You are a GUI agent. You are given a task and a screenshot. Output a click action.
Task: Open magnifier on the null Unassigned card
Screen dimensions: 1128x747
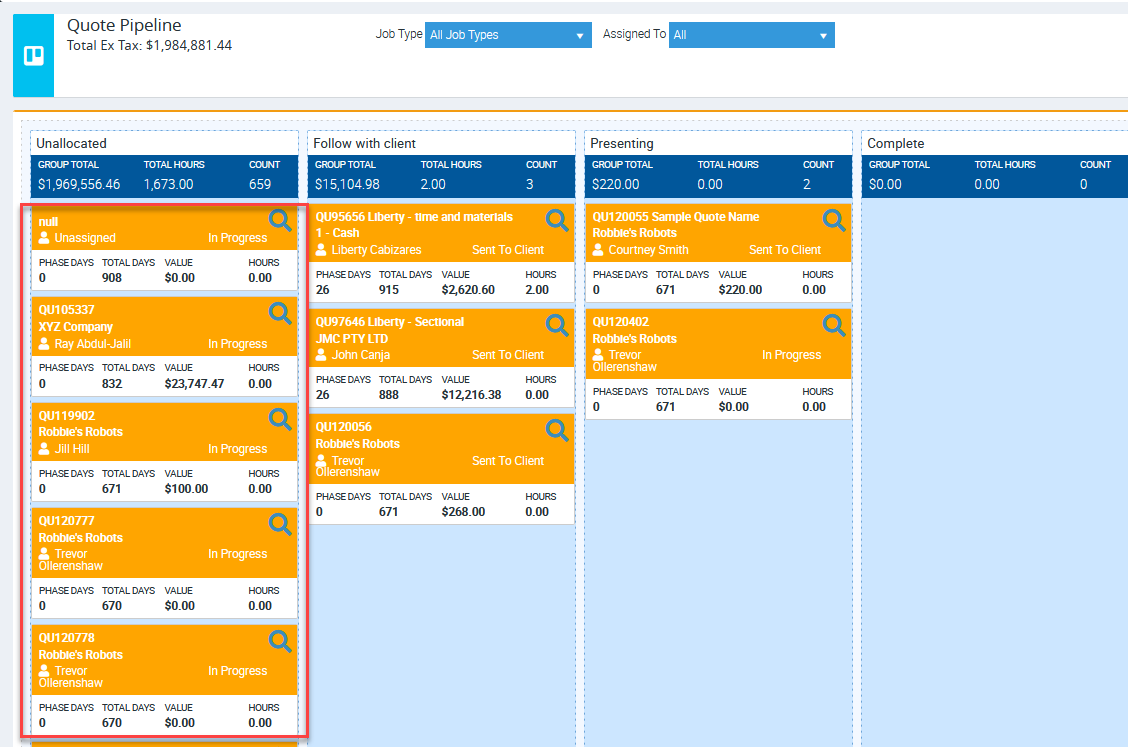281,220
